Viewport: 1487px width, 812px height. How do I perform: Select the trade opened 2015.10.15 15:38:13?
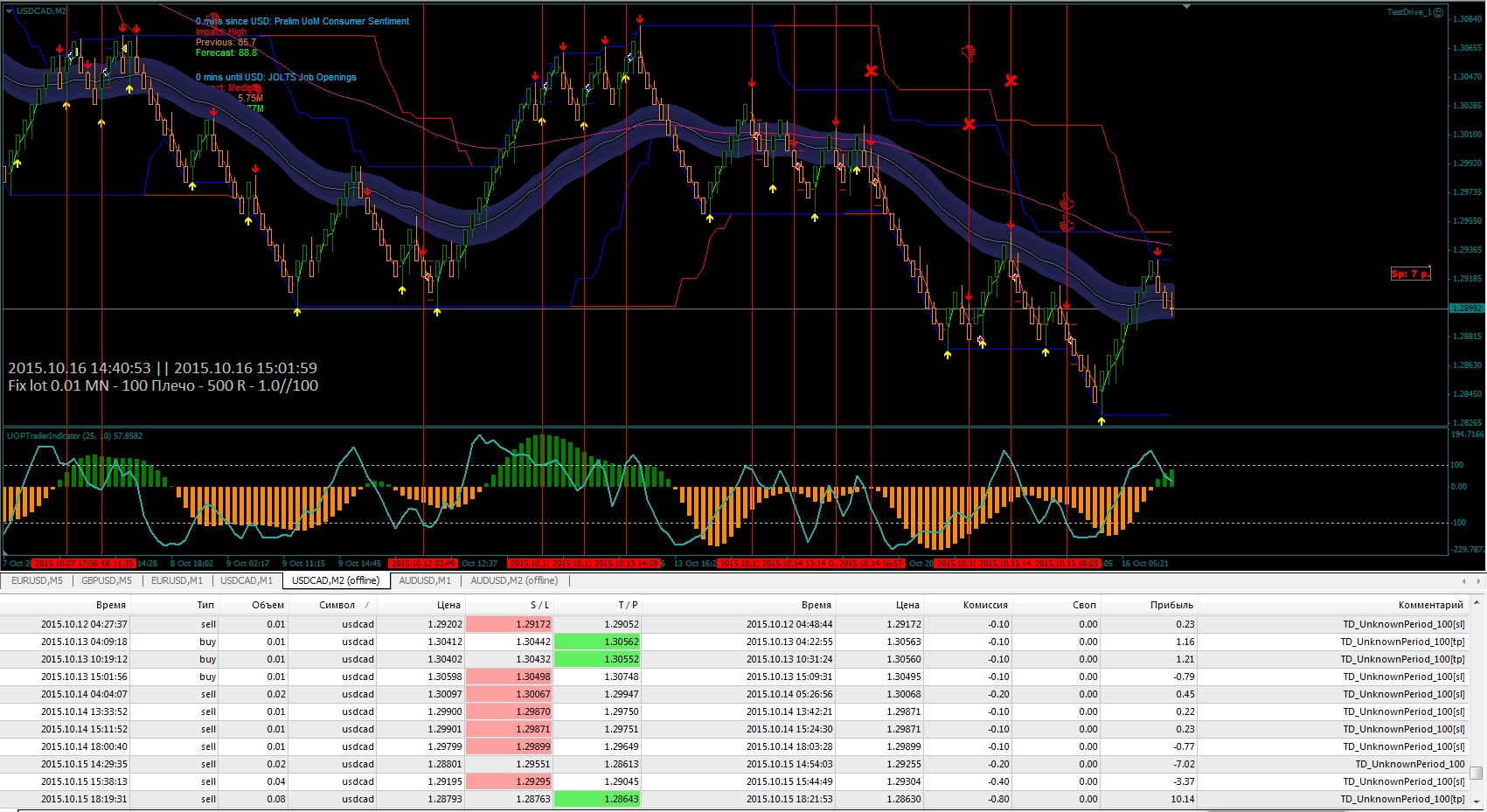[x=734, y=781]
